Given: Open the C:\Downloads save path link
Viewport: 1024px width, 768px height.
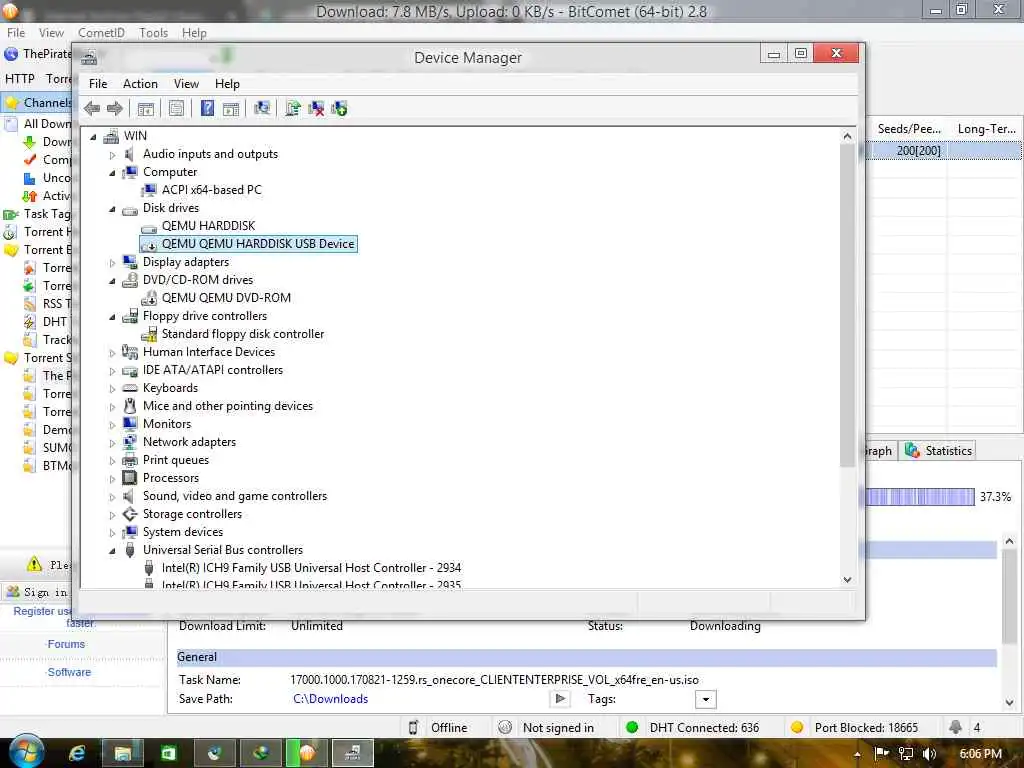Looking at the screenshot, I should pyautogui.click(x=330, y=699).
